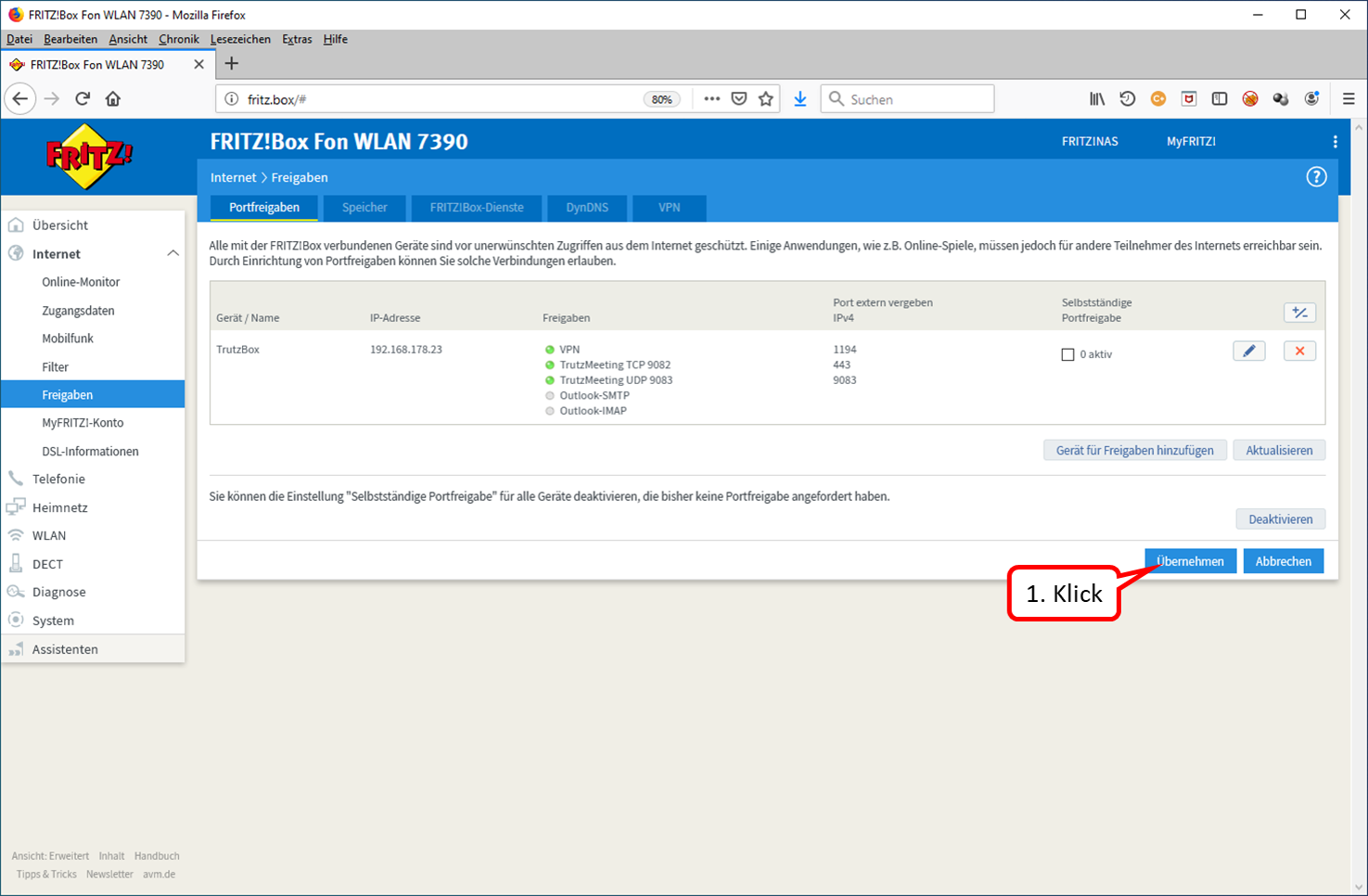Screen dimensions: 1368x896
Task: Click the Abbrechen button
Action: click(x=1284, y=561)
